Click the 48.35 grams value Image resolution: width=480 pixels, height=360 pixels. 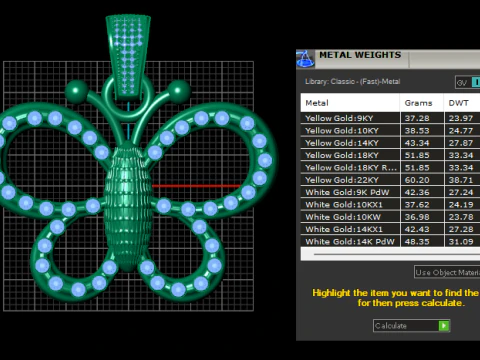click(417, 241)
